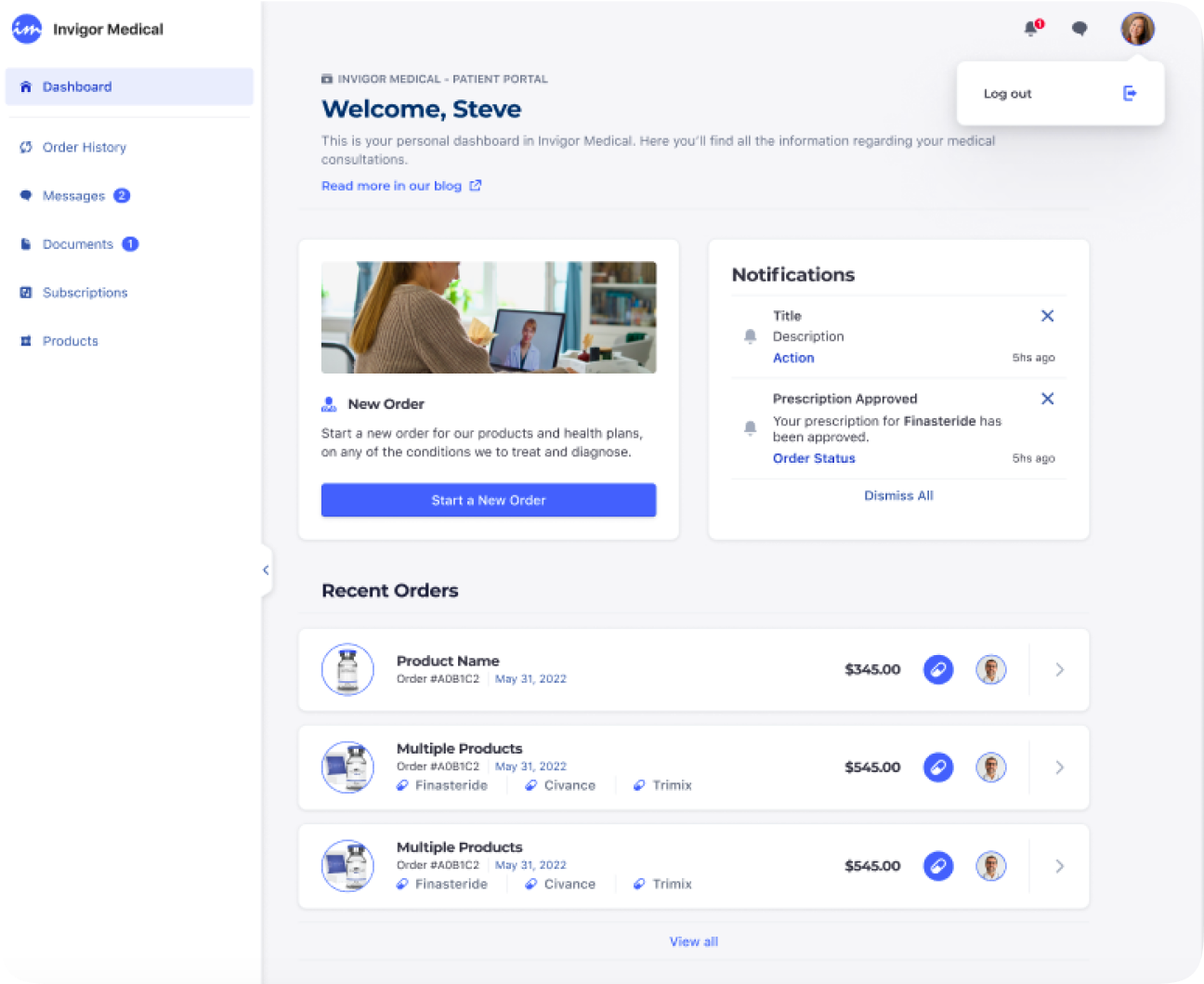This screenshot has height=984, width=1204.
Task: Expand the second order row chevron
Action: (x=1060, y=768)
